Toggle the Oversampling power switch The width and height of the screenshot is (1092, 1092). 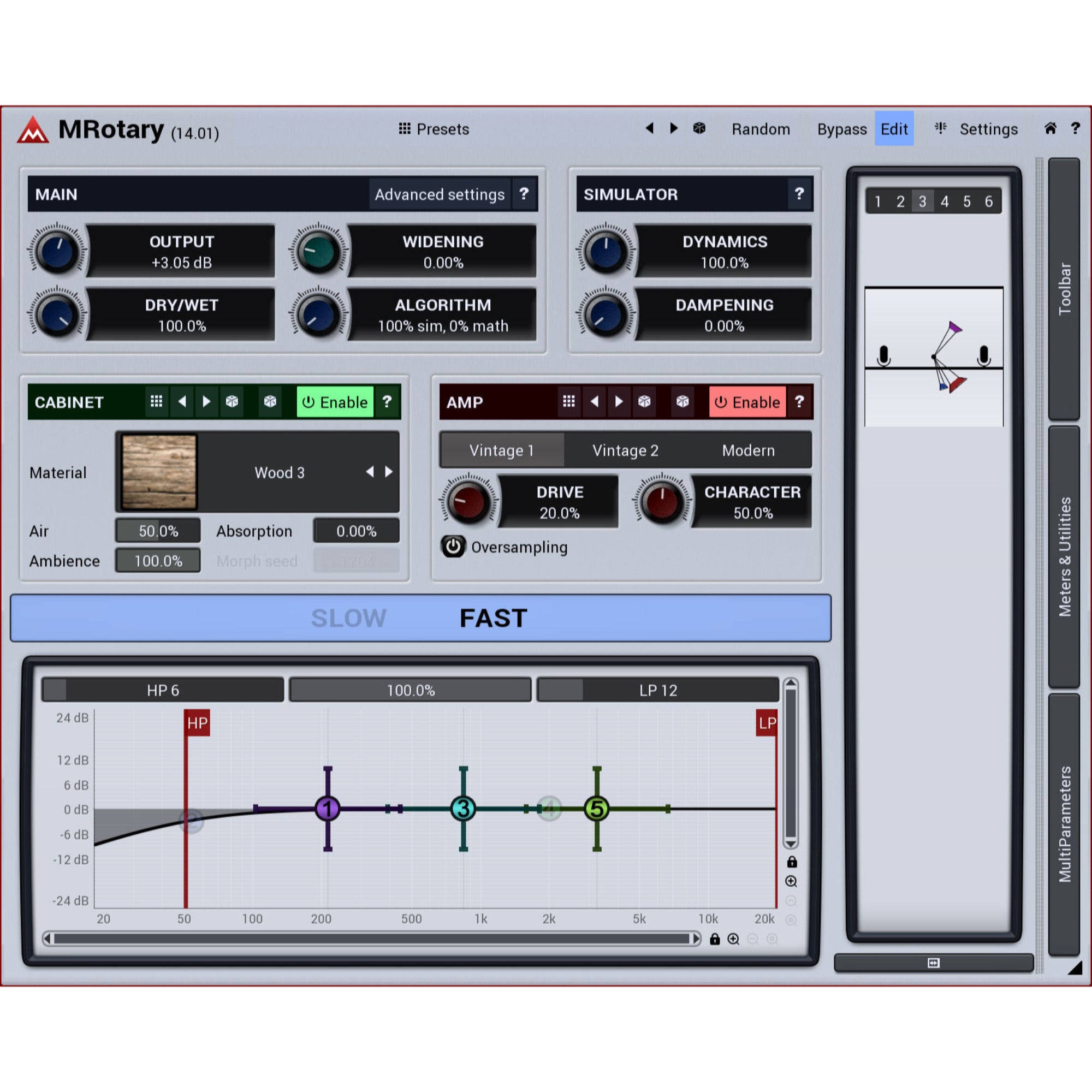(453, 547)
